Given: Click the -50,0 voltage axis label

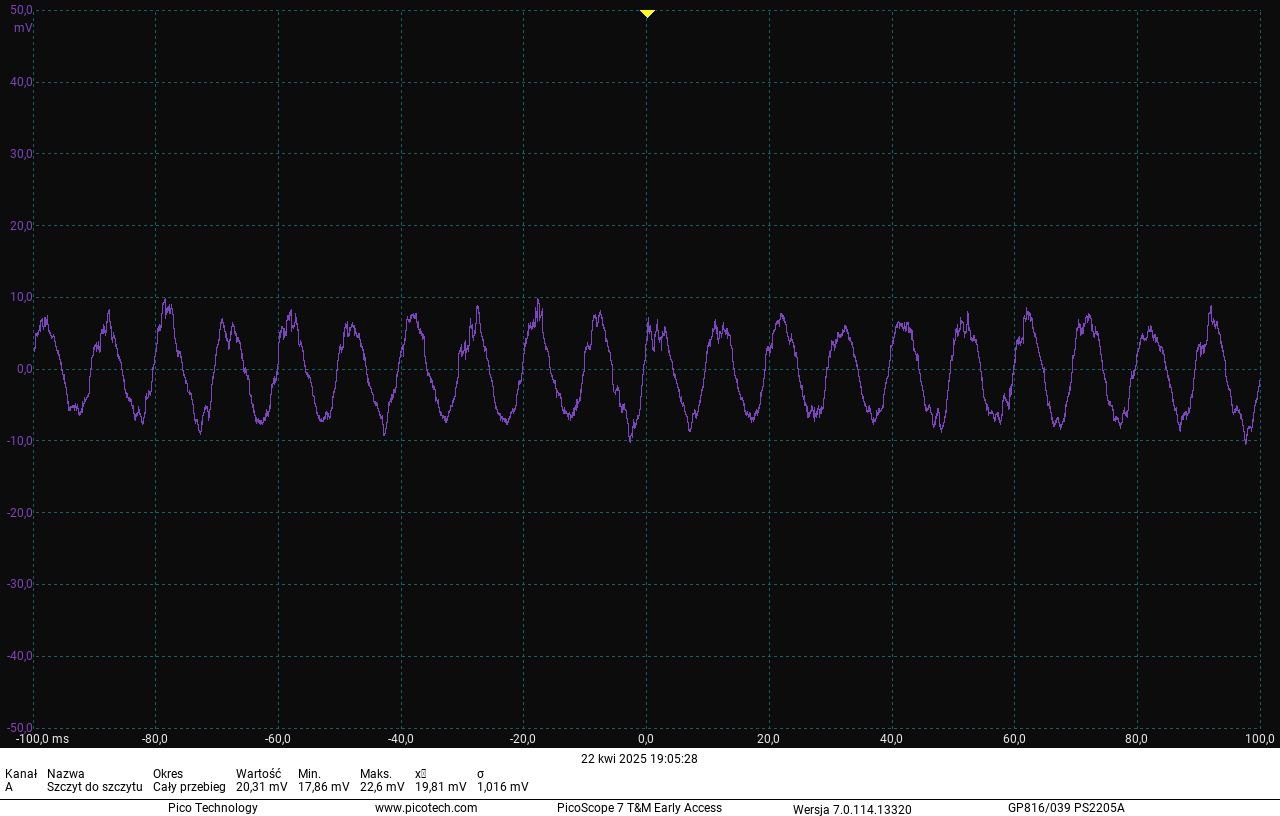Looking at the screenshot, I should (20, 727).
